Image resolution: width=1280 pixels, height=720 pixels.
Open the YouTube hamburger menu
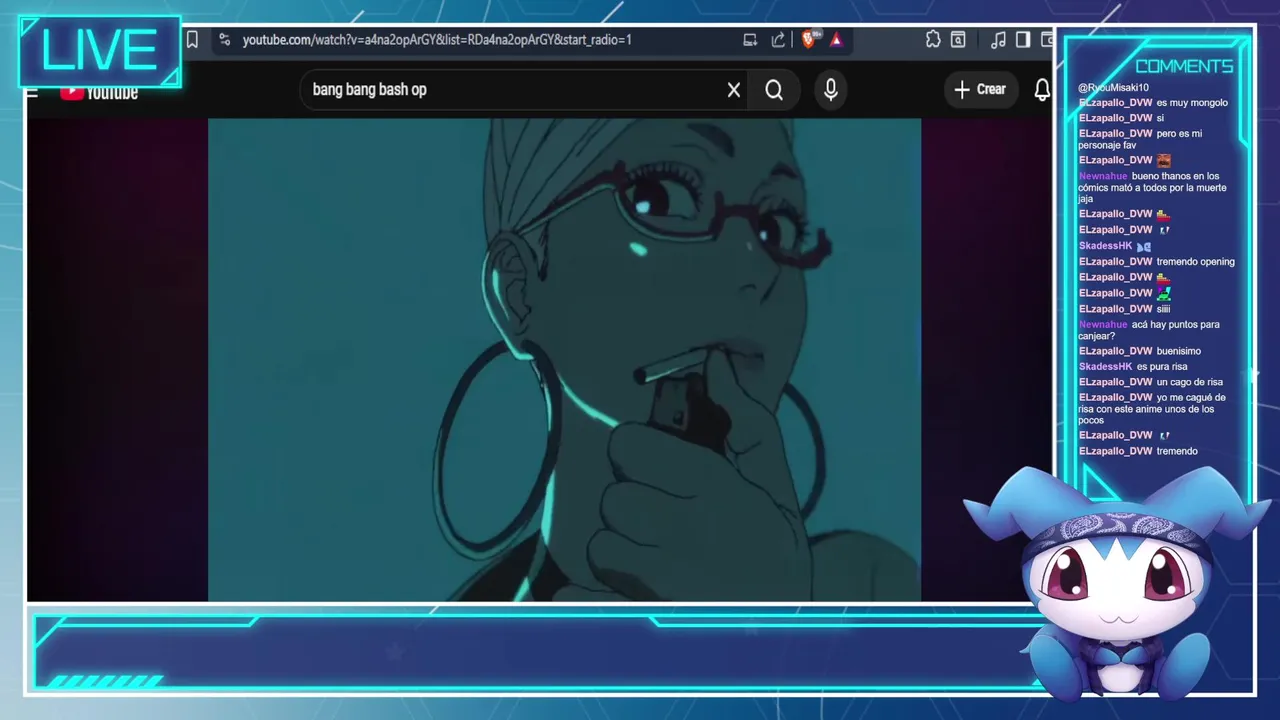click(32, 92)
